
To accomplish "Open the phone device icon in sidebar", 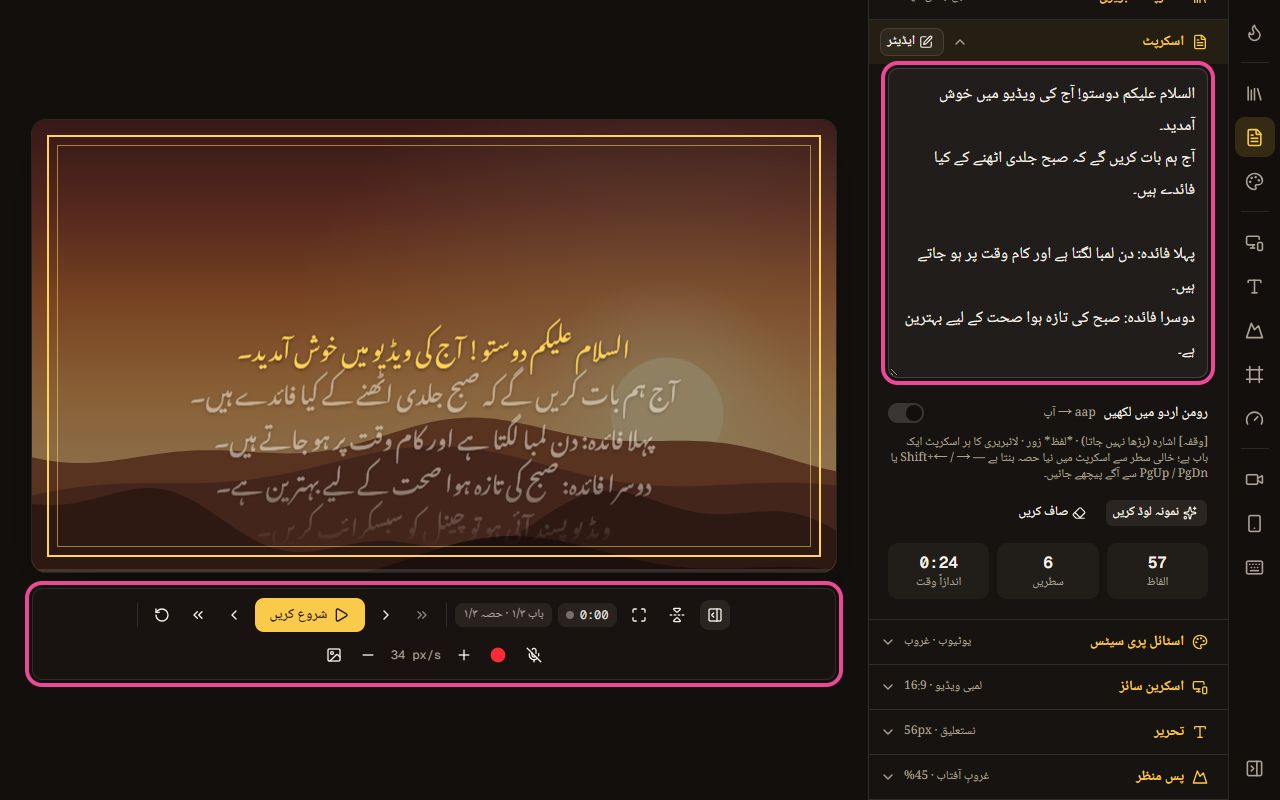I will point(1254,523).
